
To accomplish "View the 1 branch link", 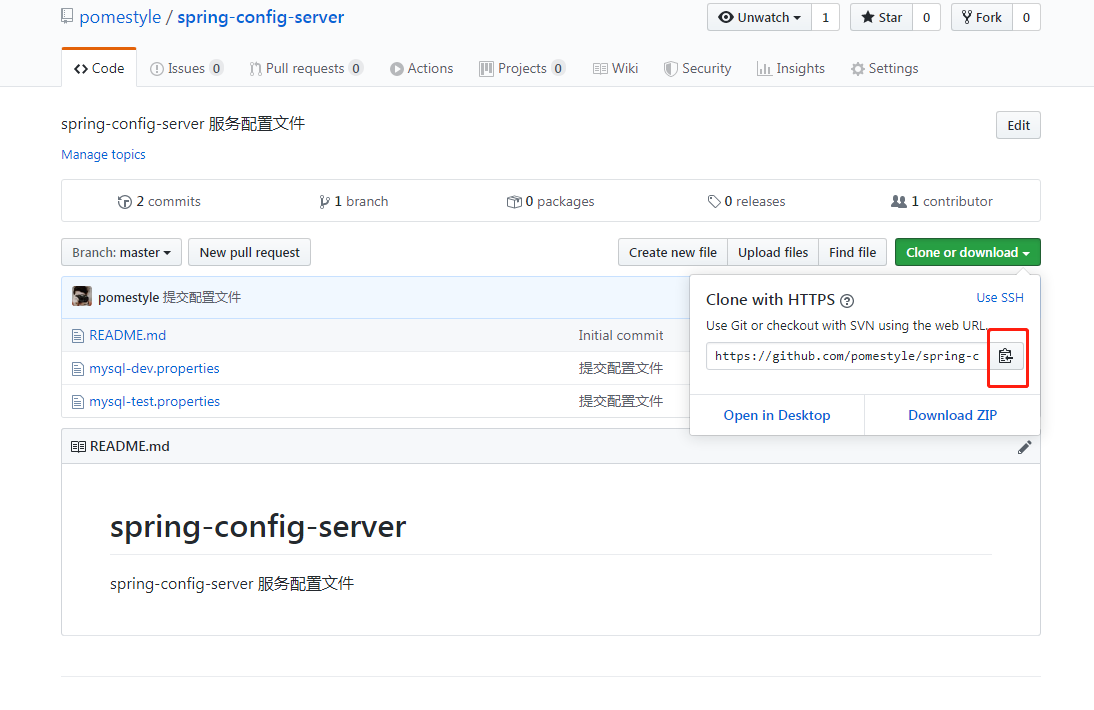I will tap(354, 202).
